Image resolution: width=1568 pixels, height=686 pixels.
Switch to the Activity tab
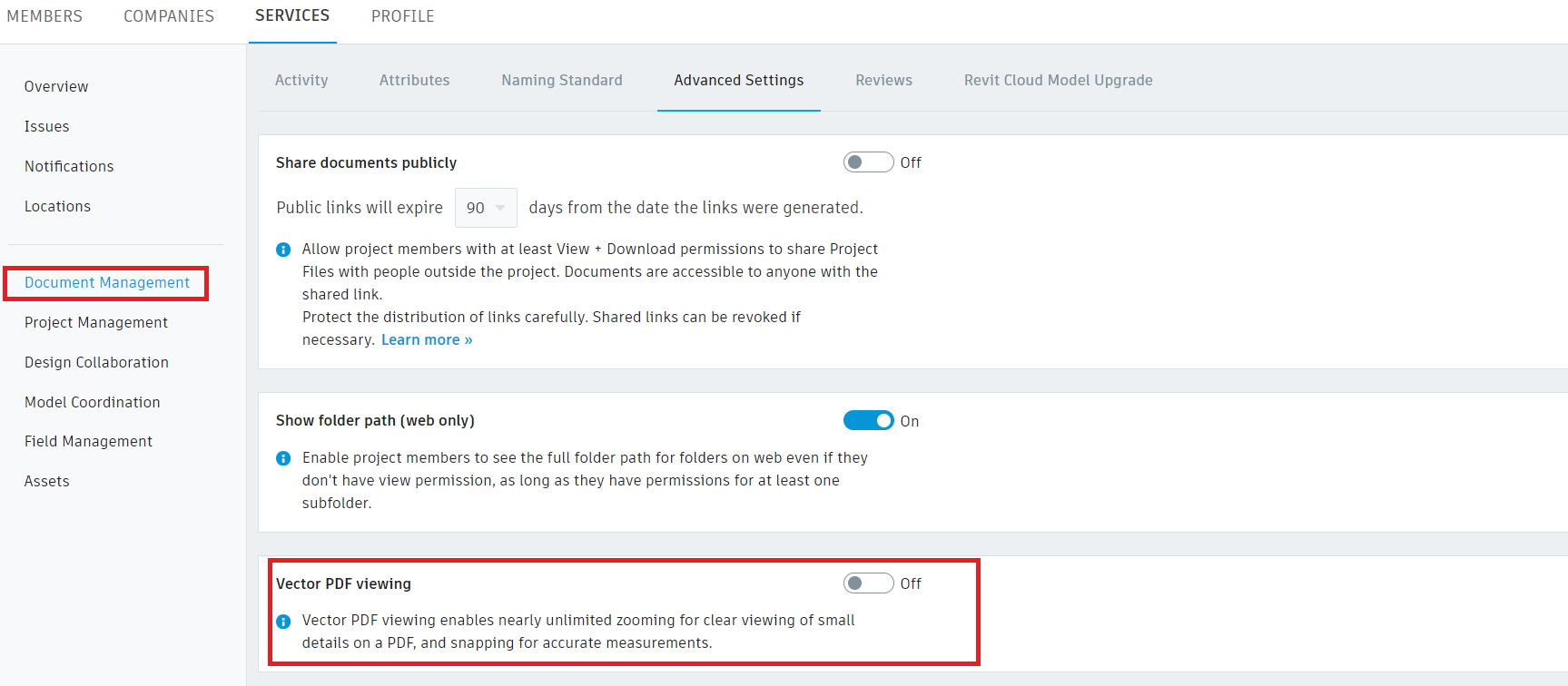tap(301, 80)
